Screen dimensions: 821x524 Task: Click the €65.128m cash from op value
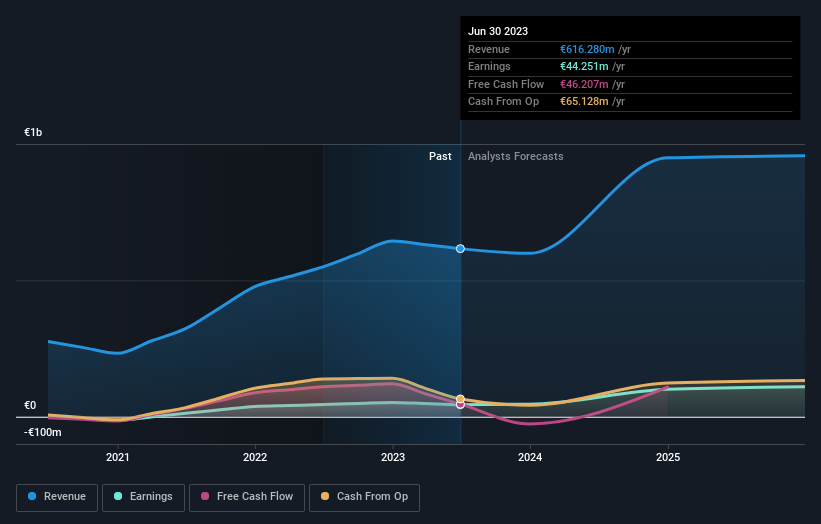[x=584, y=102]
